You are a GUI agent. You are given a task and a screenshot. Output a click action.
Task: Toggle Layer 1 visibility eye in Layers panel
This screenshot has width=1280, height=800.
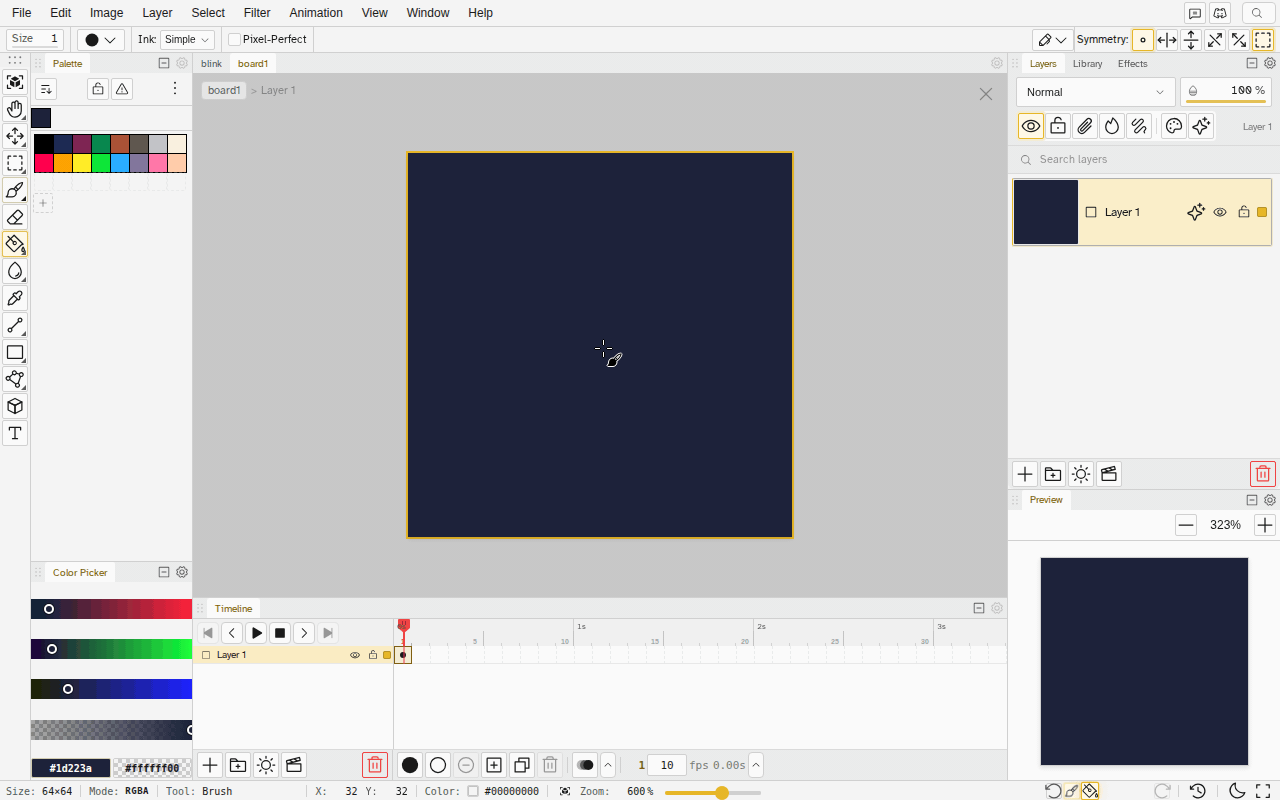pyautogui.click(x=1220, y=212)
